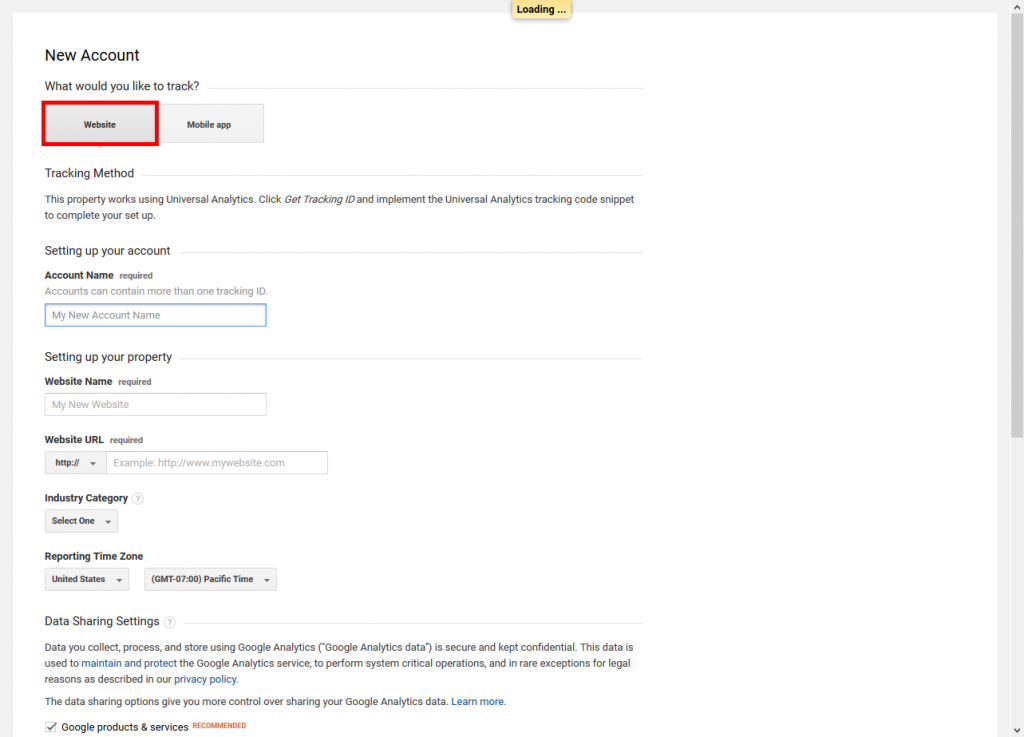This screenshot has height=737, width=1024.
Task: Open the http:// protocol dropdown
Action: 74,462
